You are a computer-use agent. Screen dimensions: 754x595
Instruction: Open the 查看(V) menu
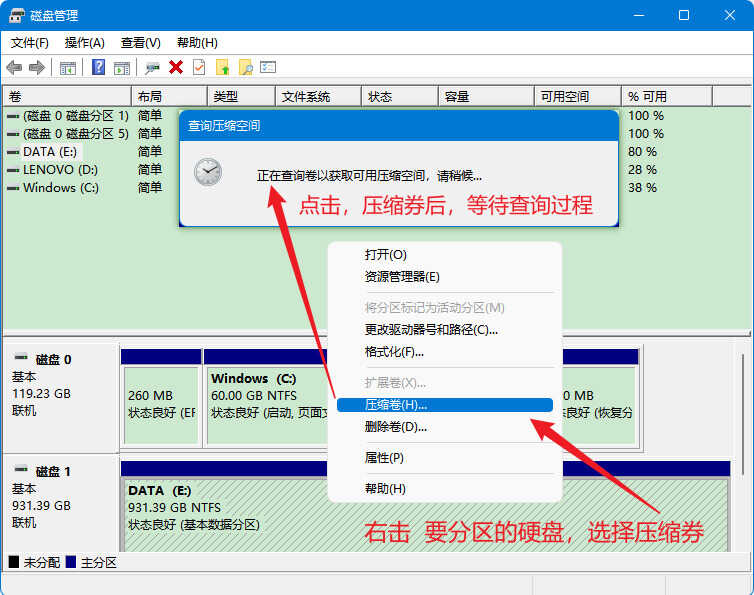140,43
